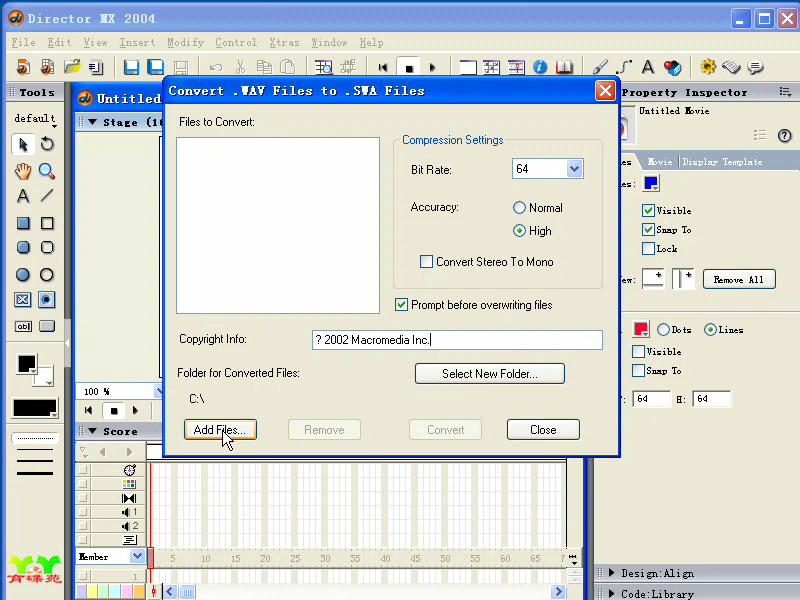This screenshot has height=600, width=800.
Task: Select the Radio Button tool
Action: tap(46, 299)
